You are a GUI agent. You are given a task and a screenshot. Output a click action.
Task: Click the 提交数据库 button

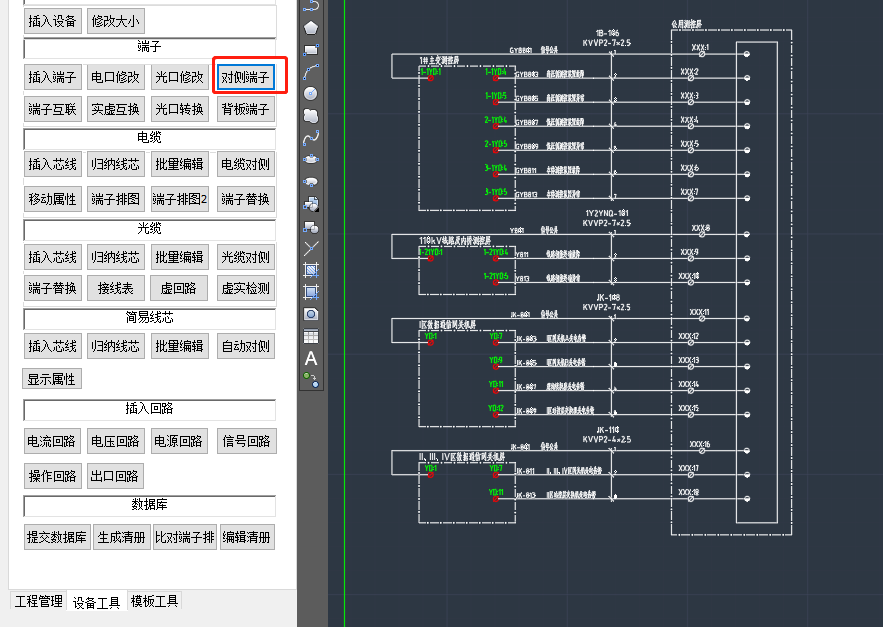tap(57, 537)
